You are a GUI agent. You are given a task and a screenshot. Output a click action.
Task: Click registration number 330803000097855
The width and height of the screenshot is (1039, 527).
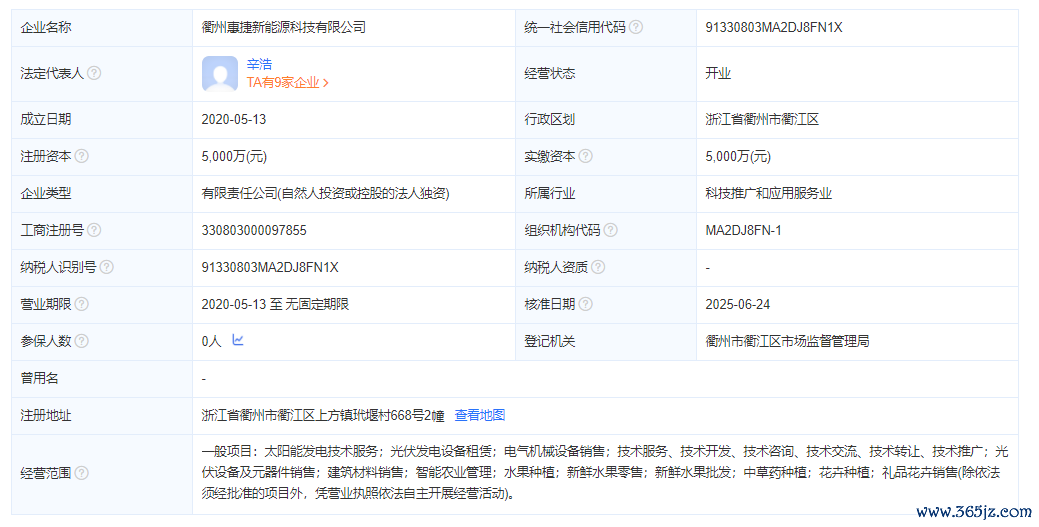point(254,230)
